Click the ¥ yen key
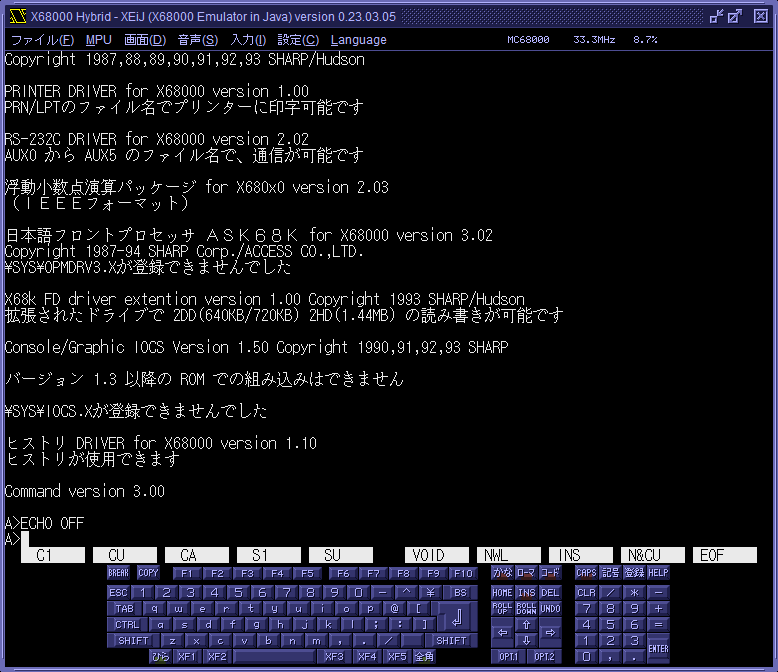 click(x=430, y=593)
